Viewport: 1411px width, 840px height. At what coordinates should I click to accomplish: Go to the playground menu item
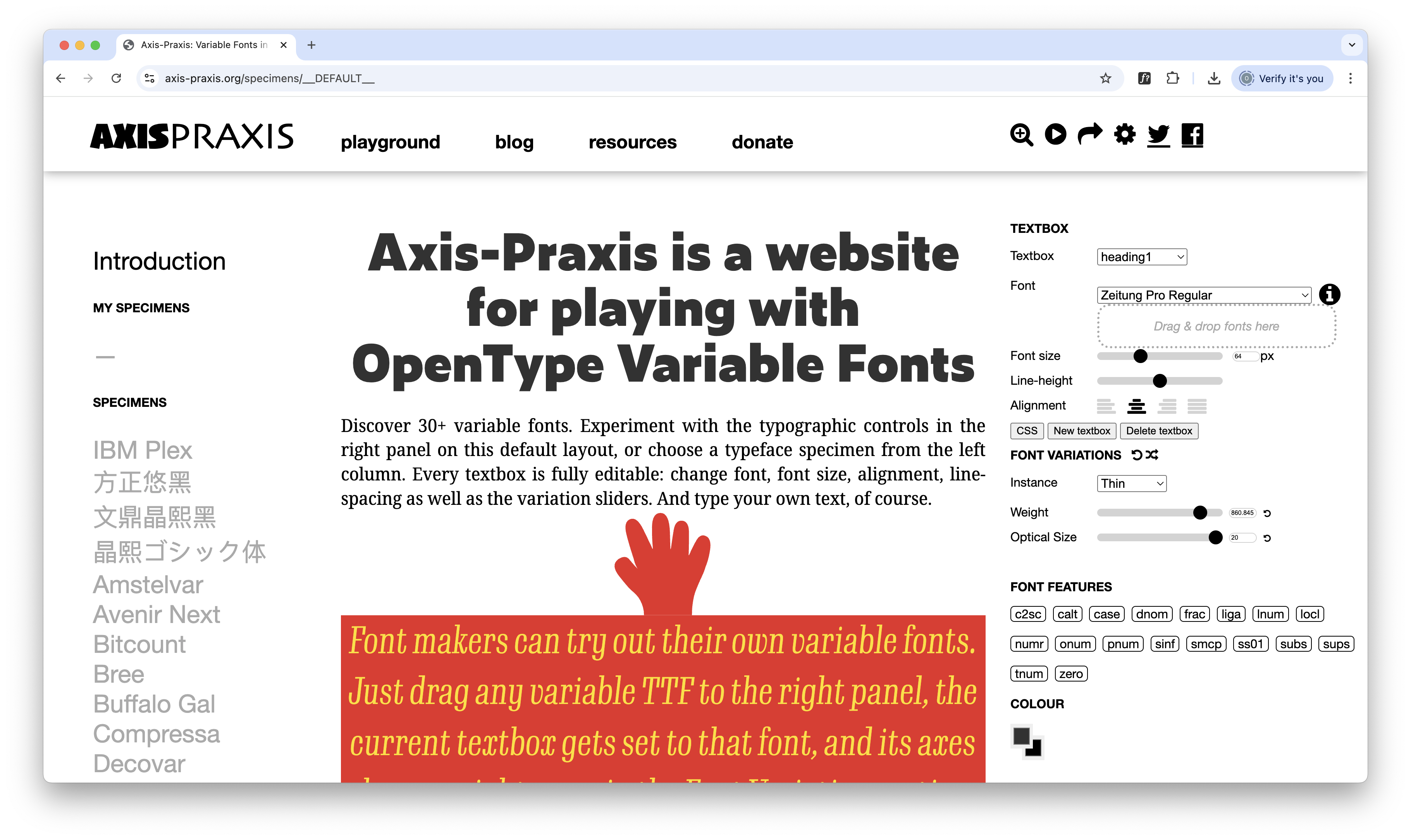coord(390,142)
